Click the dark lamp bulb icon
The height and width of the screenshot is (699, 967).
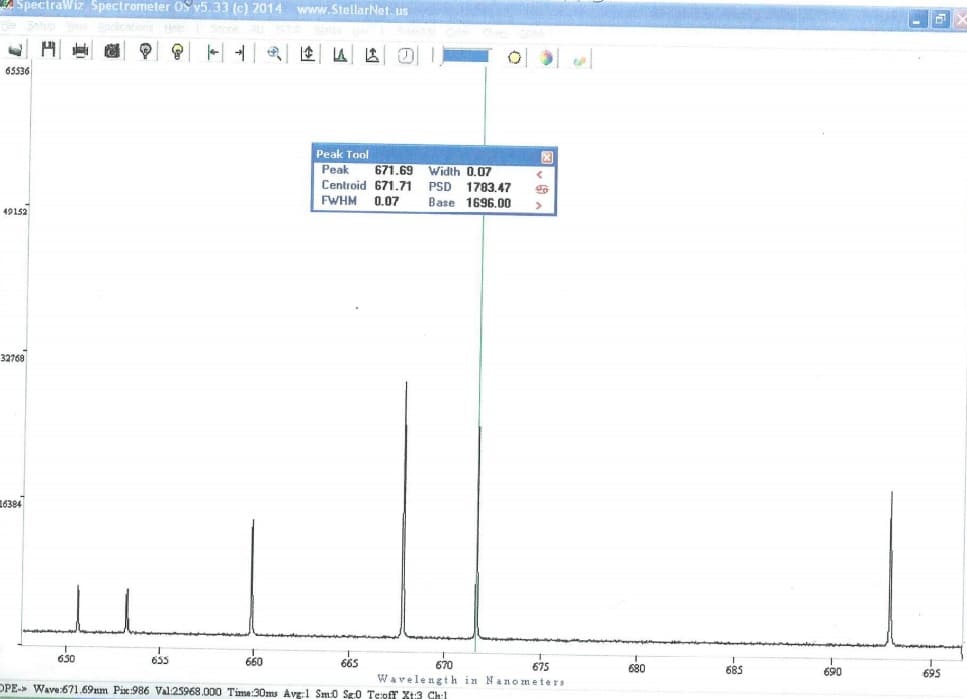146,51
